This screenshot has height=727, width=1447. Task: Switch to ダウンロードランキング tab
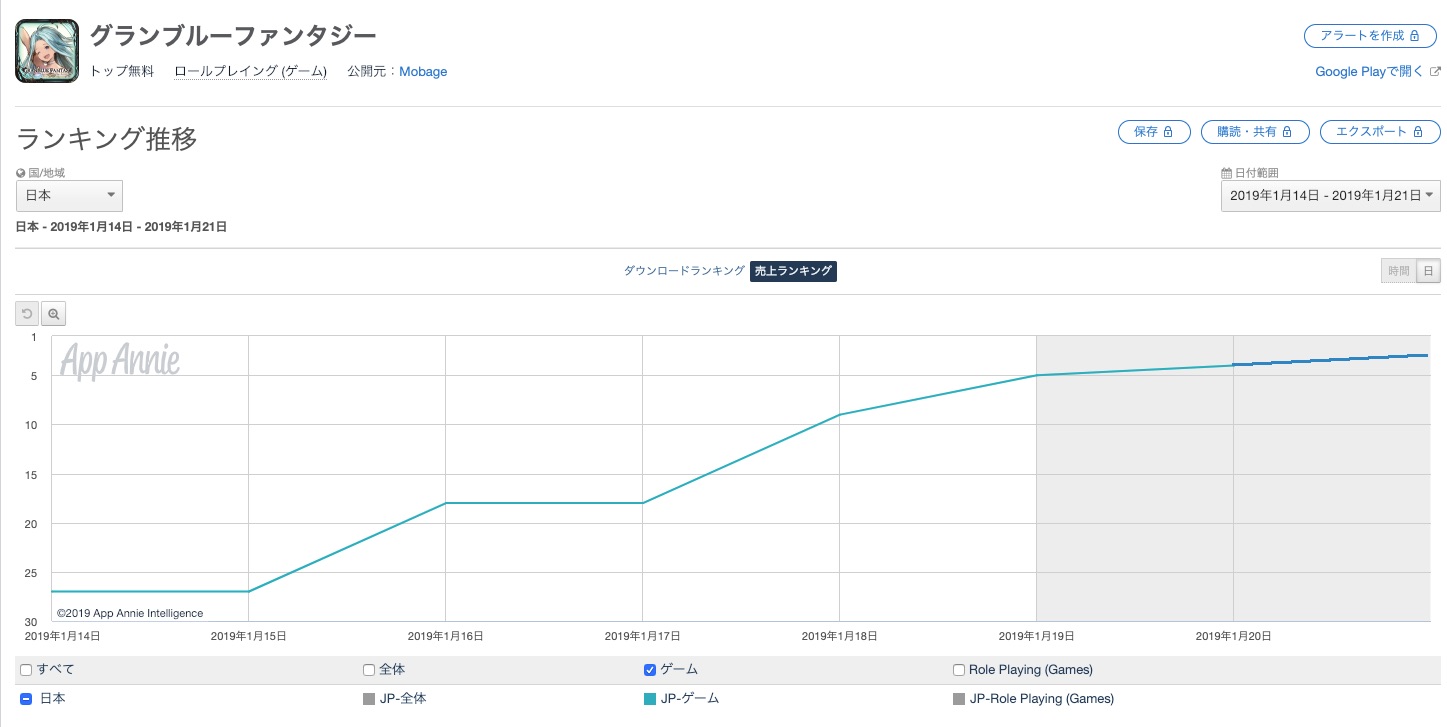[x=684, y=271]
